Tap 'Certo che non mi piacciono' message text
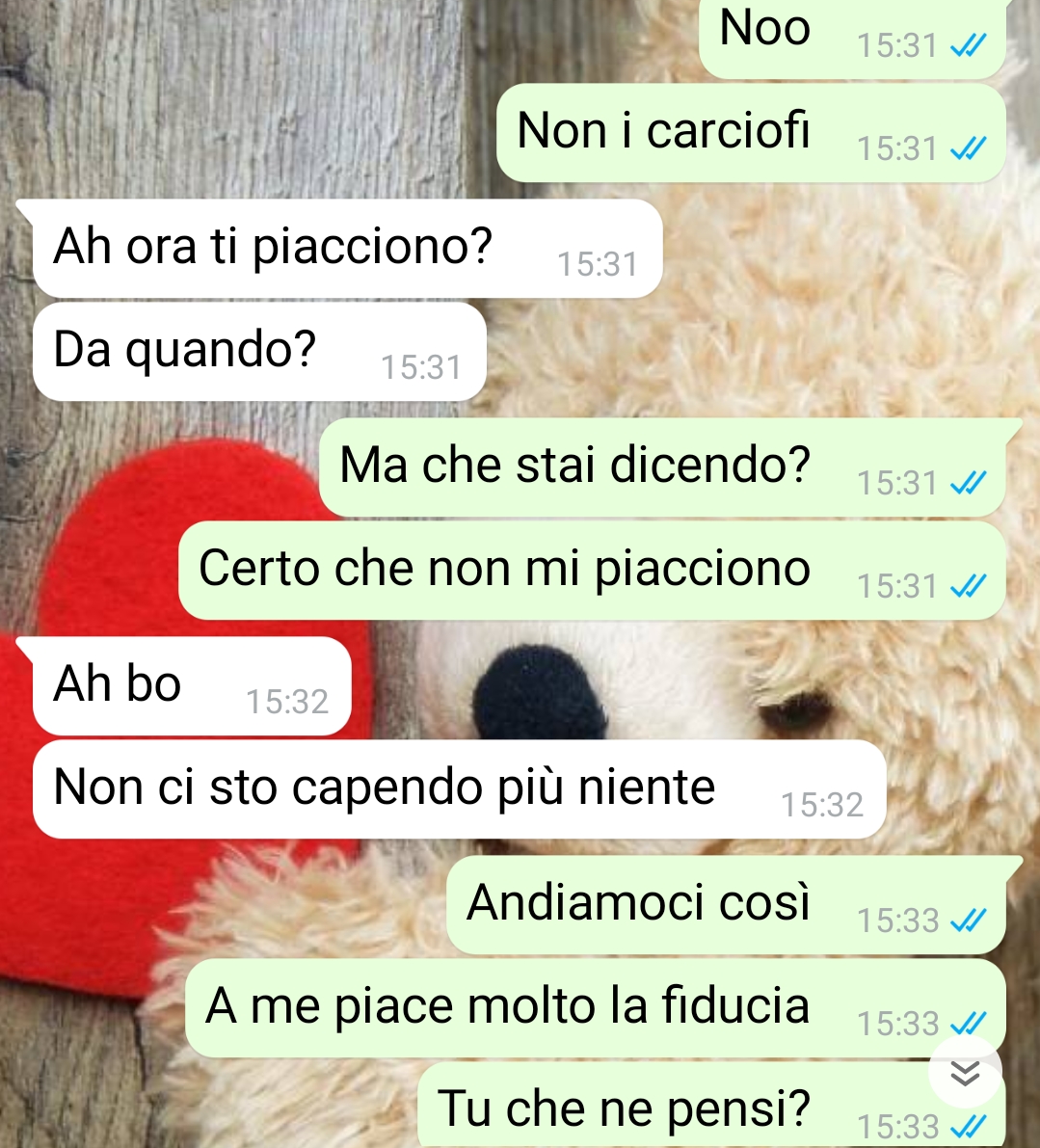The image size is (1040, 1148). 504,570
